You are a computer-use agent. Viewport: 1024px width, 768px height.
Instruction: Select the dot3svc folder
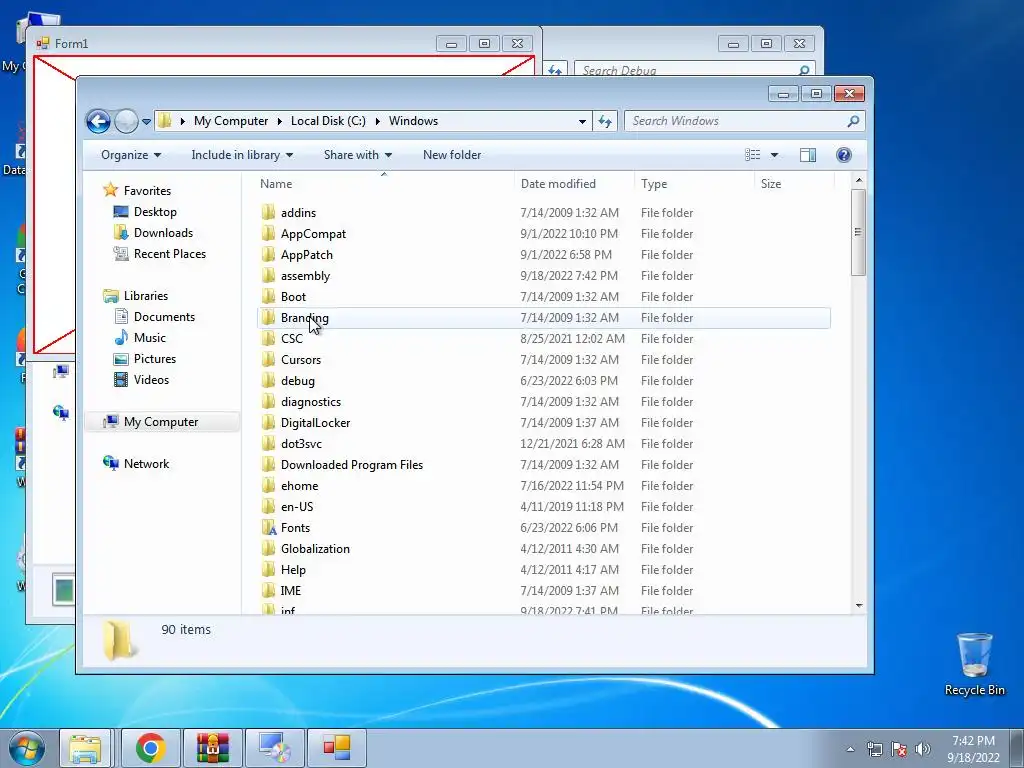tap(301, 443)
